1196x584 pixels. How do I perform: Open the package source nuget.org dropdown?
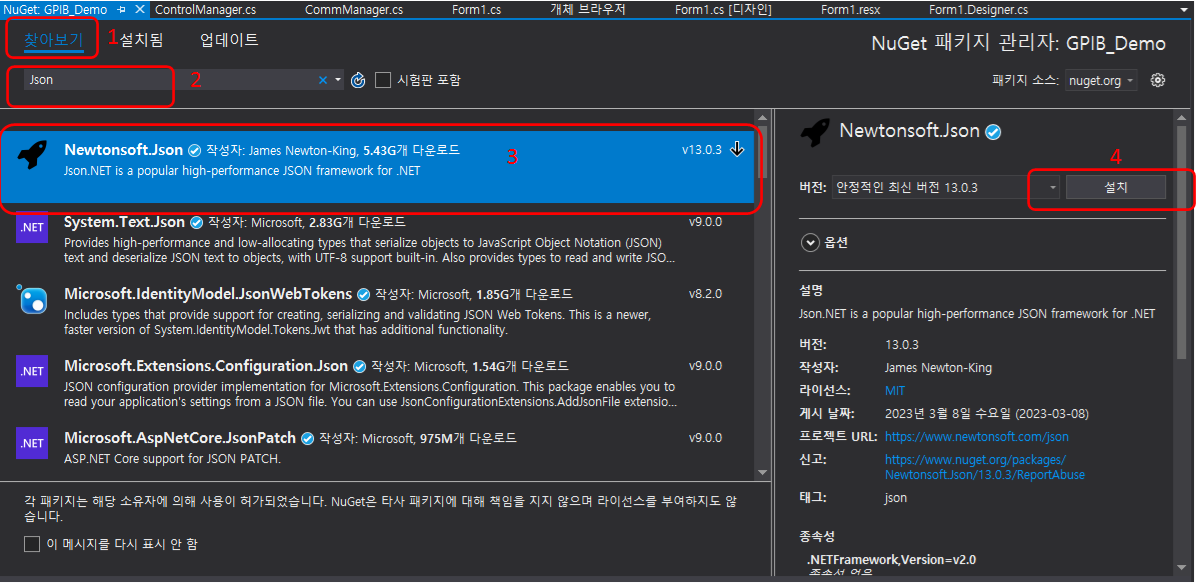click(x=1101, y=80)
